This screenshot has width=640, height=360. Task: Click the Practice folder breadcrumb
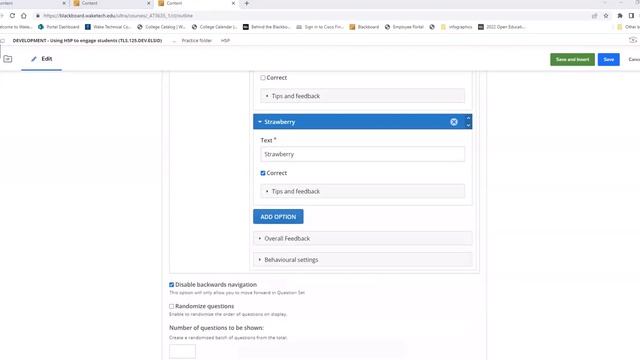(197, 40)
